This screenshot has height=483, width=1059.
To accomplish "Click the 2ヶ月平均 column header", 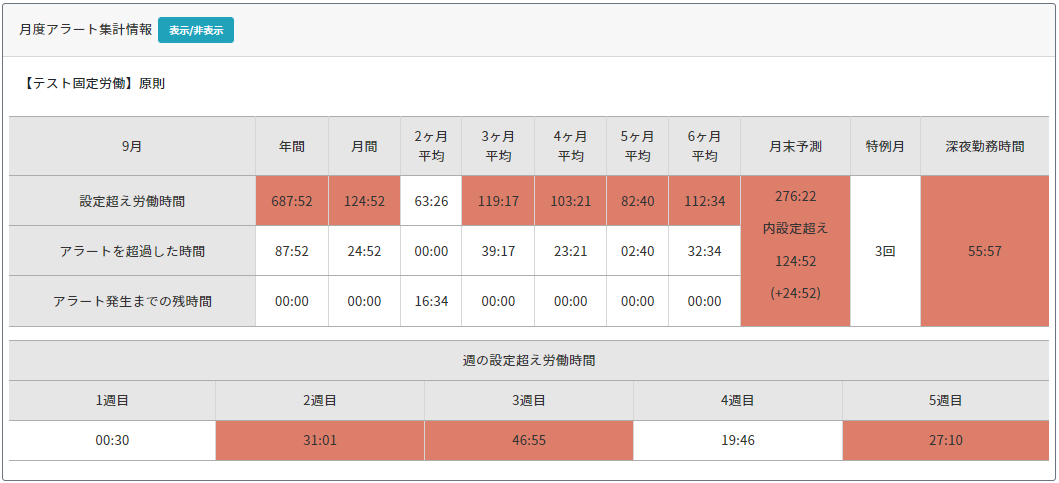I will tap(431, 146).
